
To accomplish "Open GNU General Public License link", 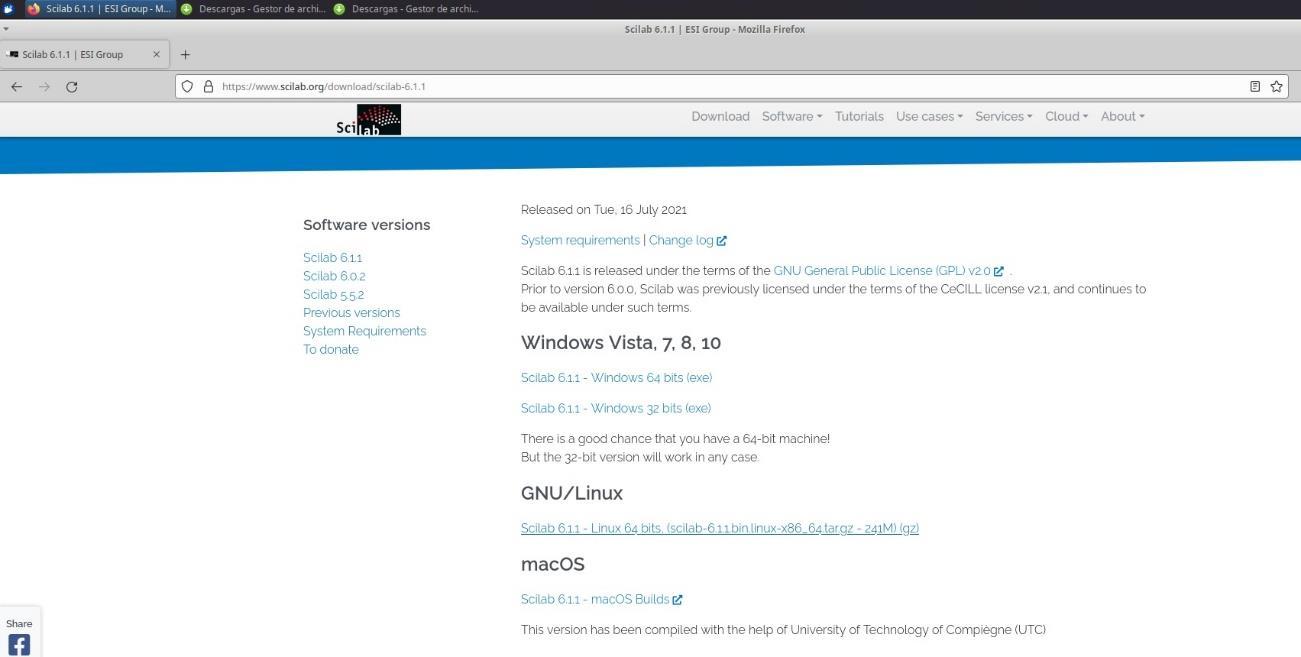I will [881, 271].
